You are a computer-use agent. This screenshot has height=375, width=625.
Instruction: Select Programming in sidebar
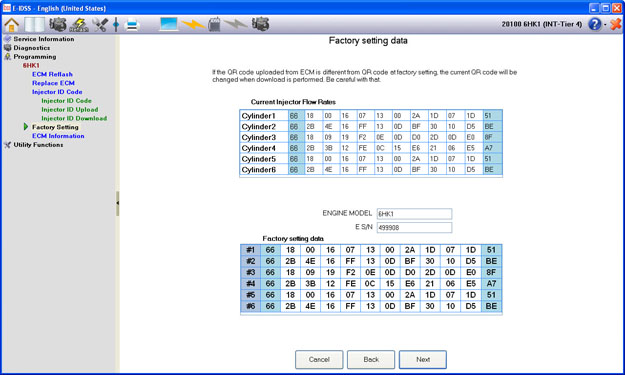[35, 57]
